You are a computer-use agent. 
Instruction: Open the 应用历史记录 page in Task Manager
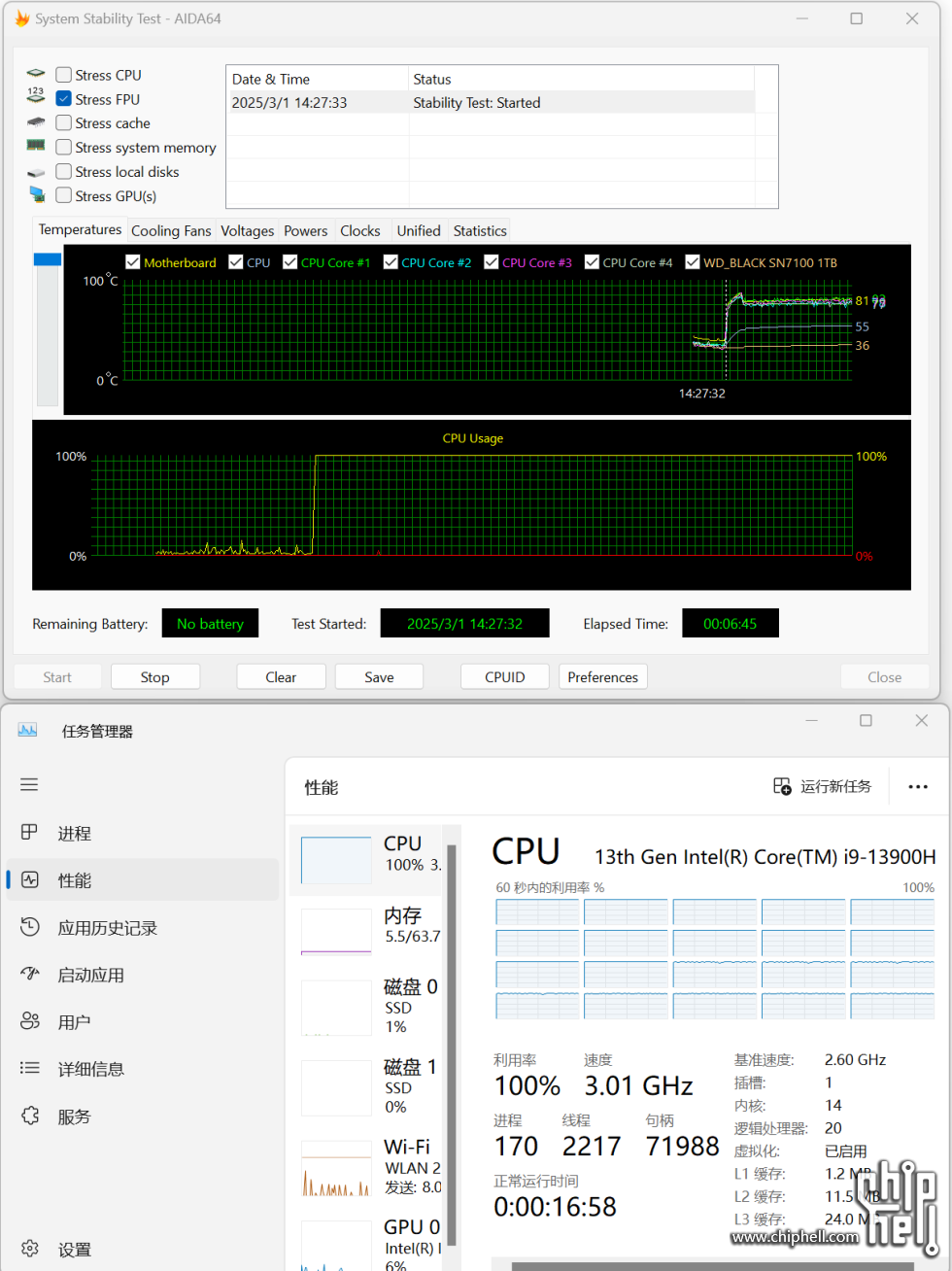coord(143,927)
